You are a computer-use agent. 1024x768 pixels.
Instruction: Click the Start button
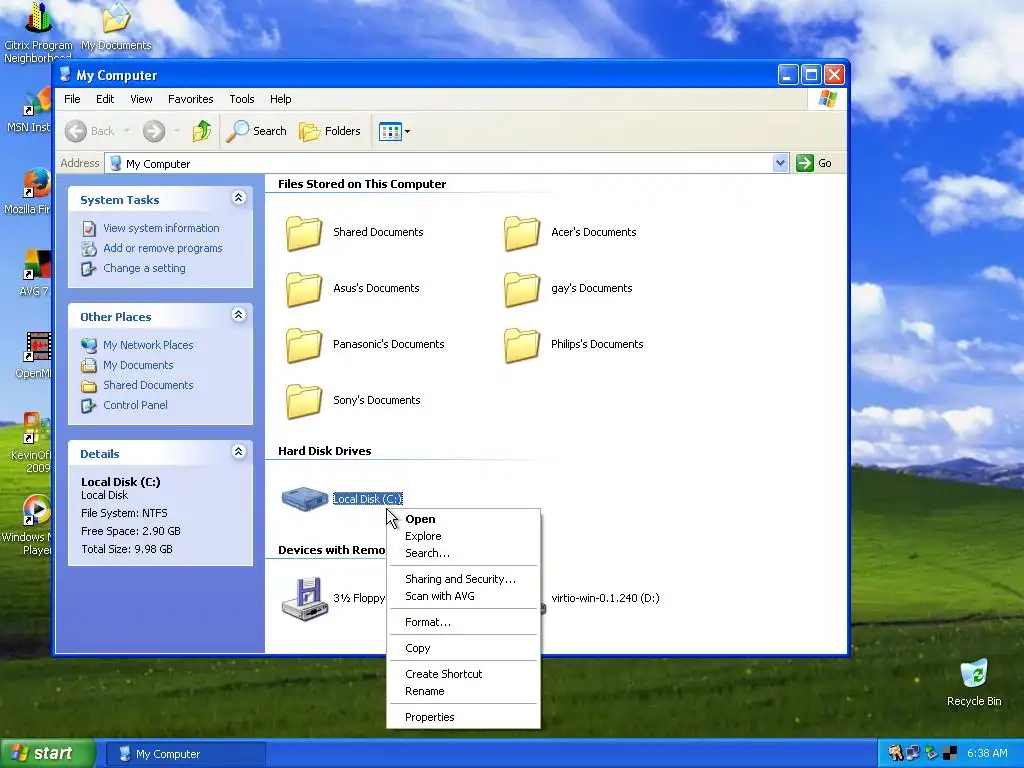coord(48,754)
